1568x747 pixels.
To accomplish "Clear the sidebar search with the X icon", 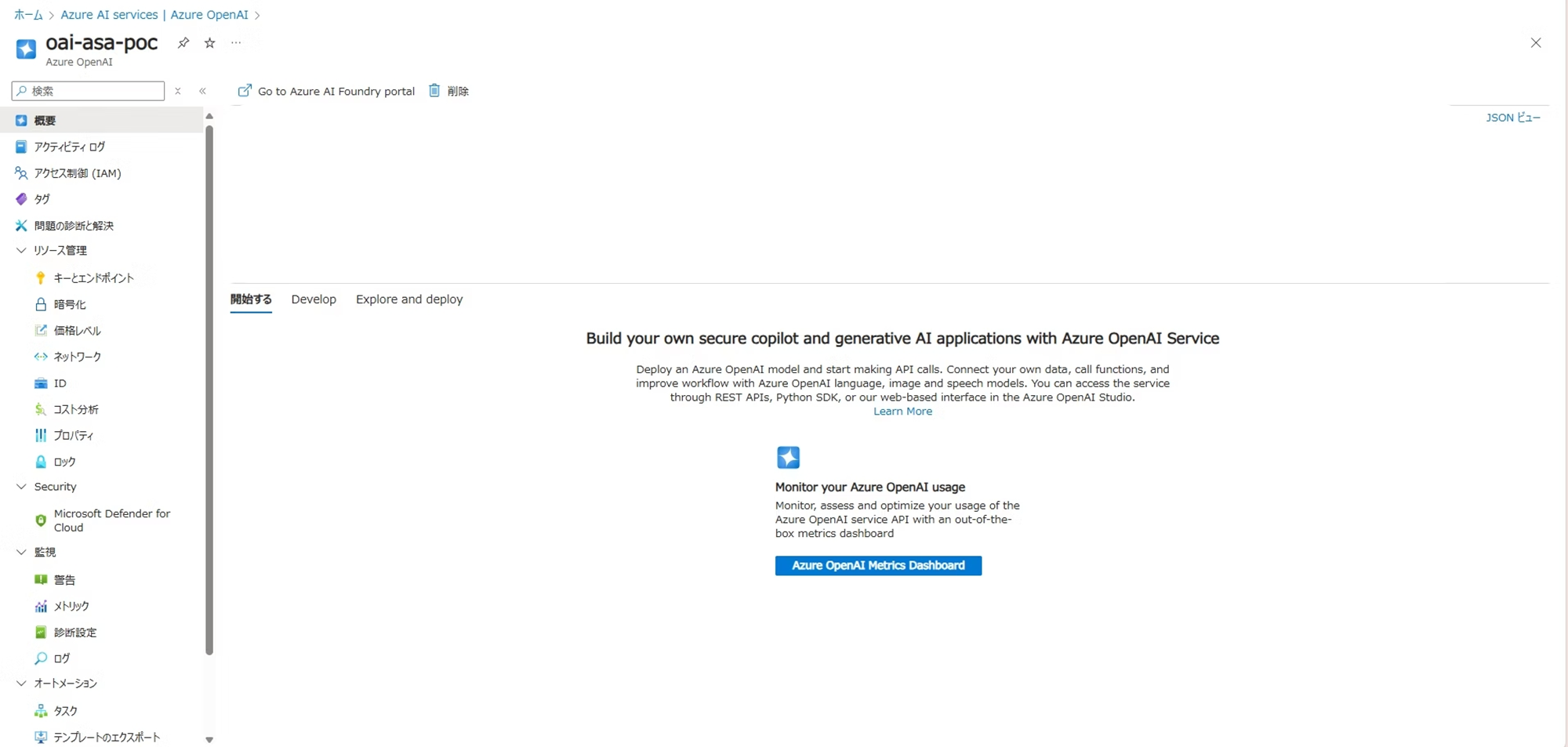I will [x=178, y=91].
